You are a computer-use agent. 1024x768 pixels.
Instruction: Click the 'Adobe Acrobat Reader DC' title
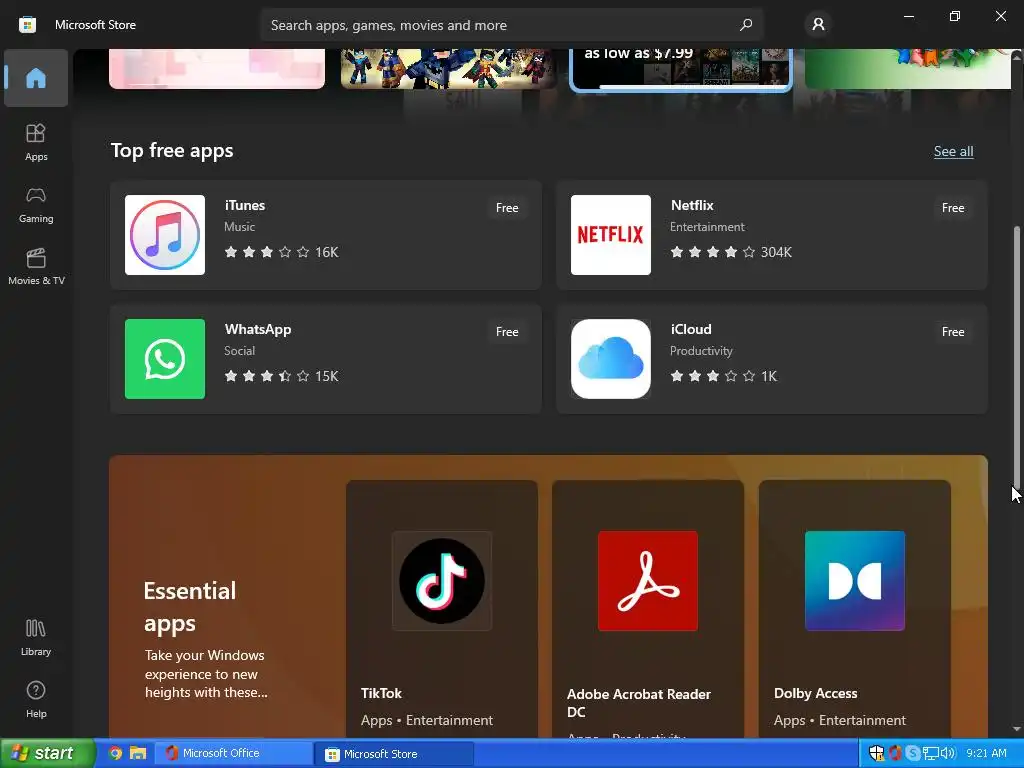[x=639, y=703]
